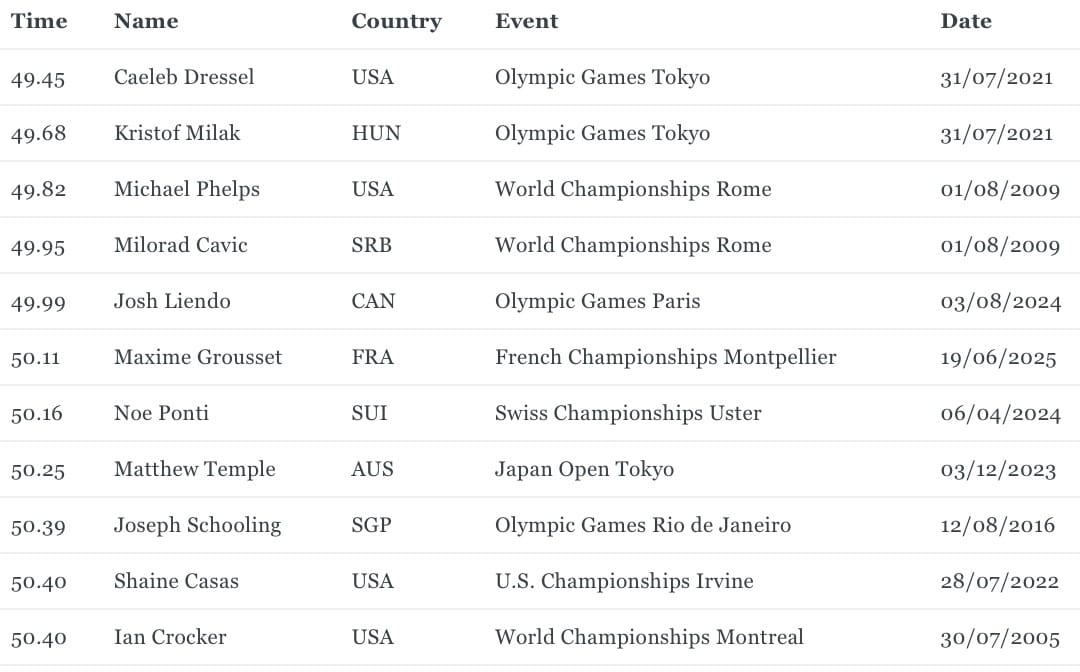Image resolution: width=1080 pixels, height=672 pixels.
Task: Select the name Matthew Temple
Action: click(x=195, y=470)
